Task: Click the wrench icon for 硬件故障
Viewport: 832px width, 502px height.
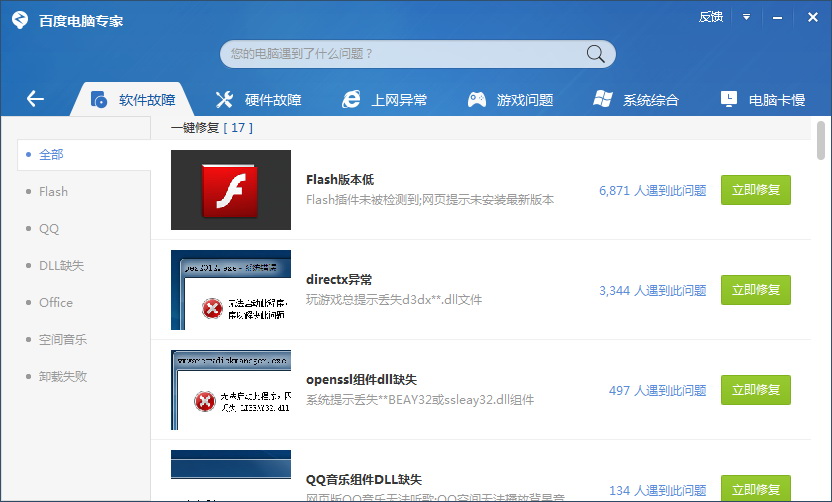Action: coord(224,99)
